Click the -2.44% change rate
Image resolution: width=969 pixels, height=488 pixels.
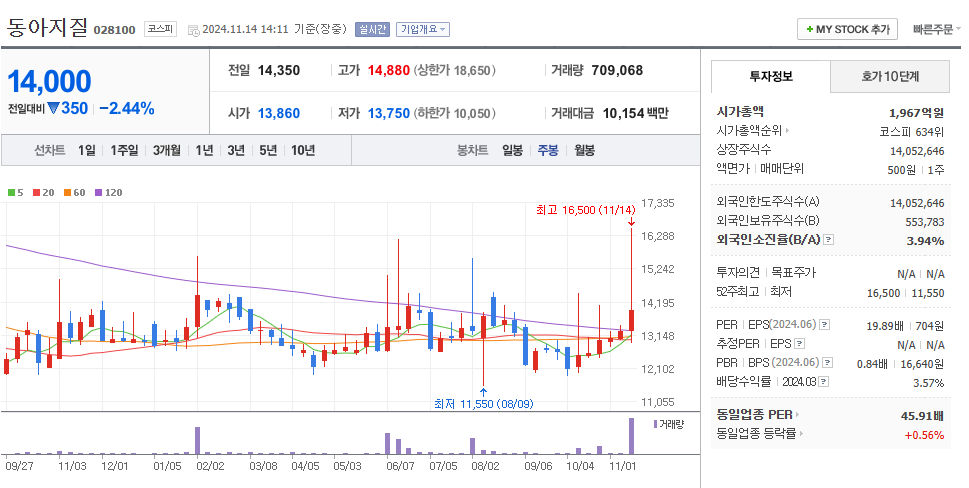[x=127, y=109]
